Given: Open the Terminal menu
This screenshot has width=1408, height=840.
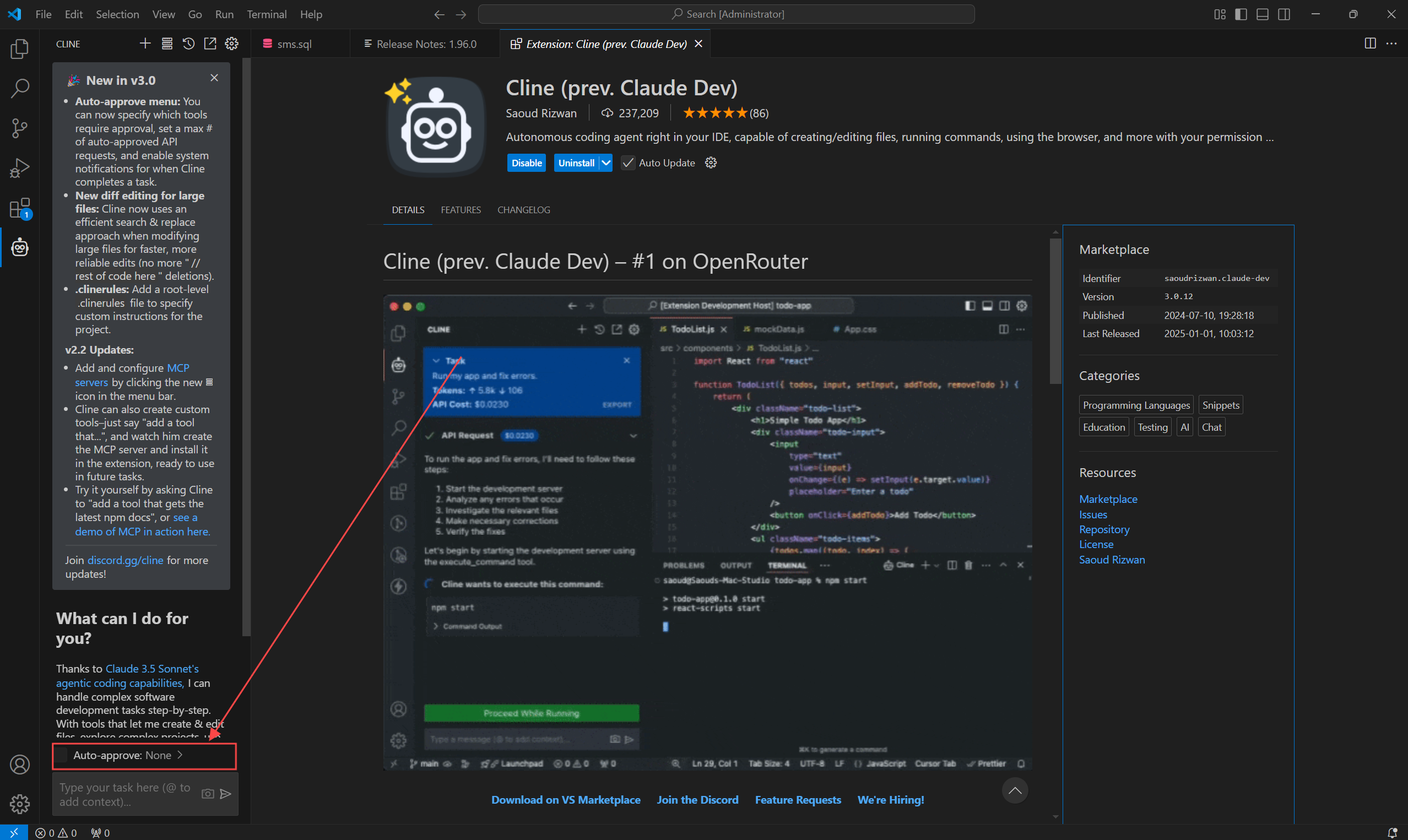Looking at the screenshot, I should click(267, 14).
